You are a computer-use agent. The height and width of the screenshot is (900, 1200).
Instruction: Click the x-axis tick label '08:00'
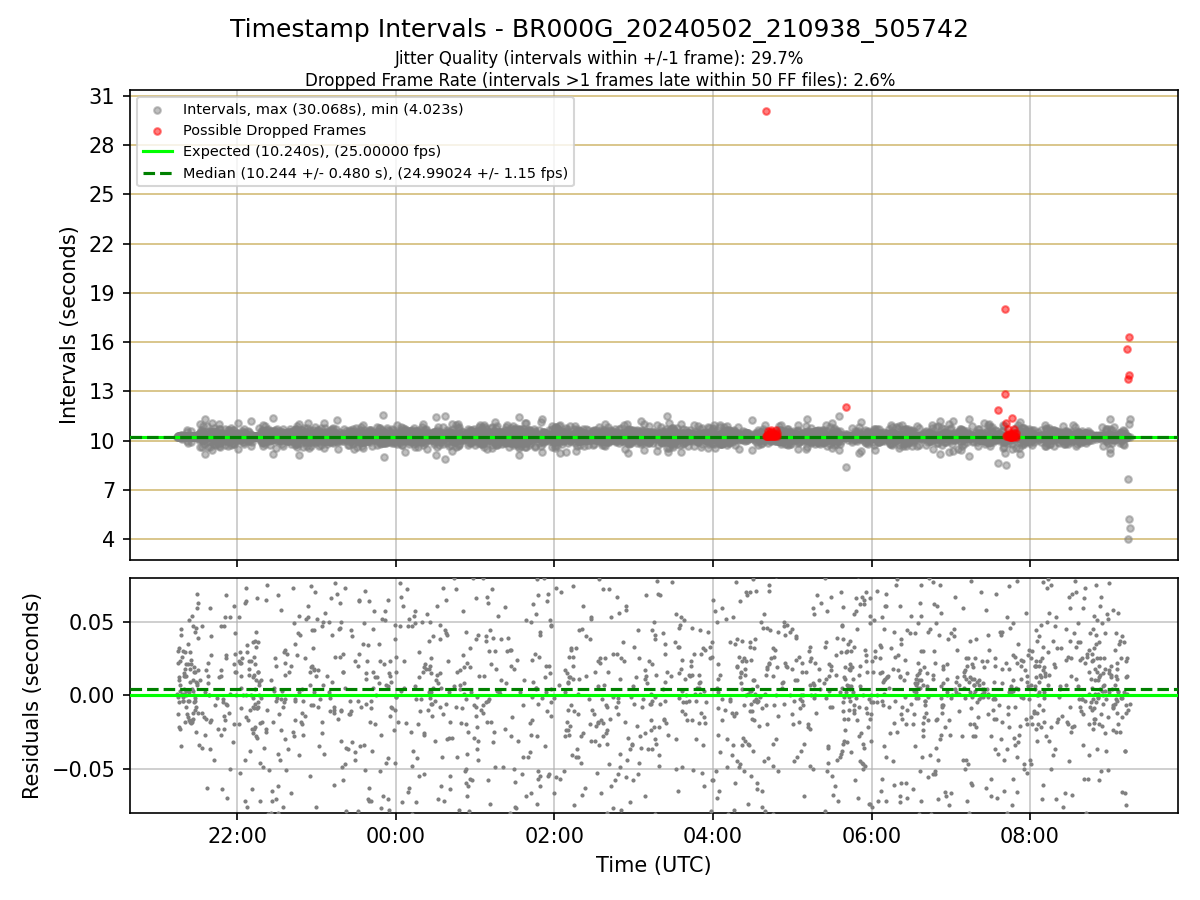pyautogui.click(x=1030, y=834)
